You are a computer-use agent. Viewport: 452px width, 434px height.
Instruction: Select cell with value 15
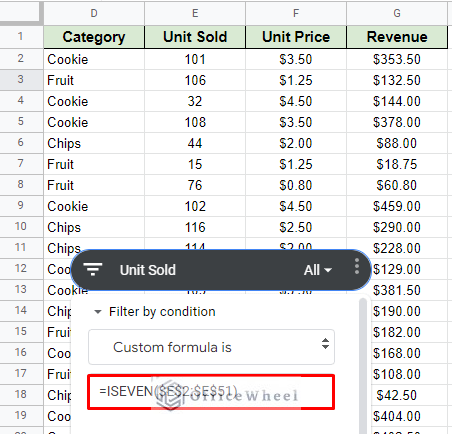click(x=195, y=164)
